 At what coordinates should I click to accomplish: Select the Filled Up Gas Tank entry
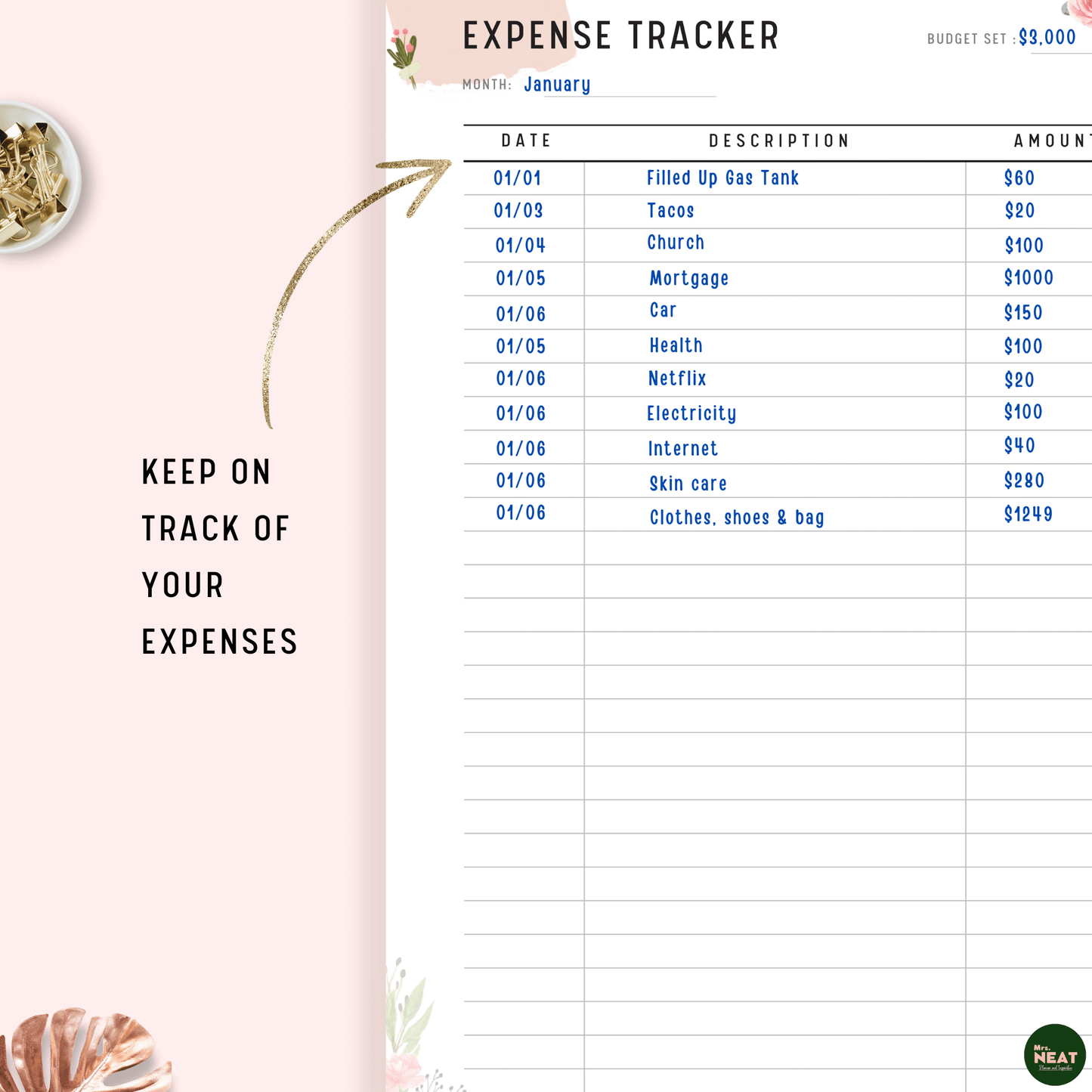722,178
